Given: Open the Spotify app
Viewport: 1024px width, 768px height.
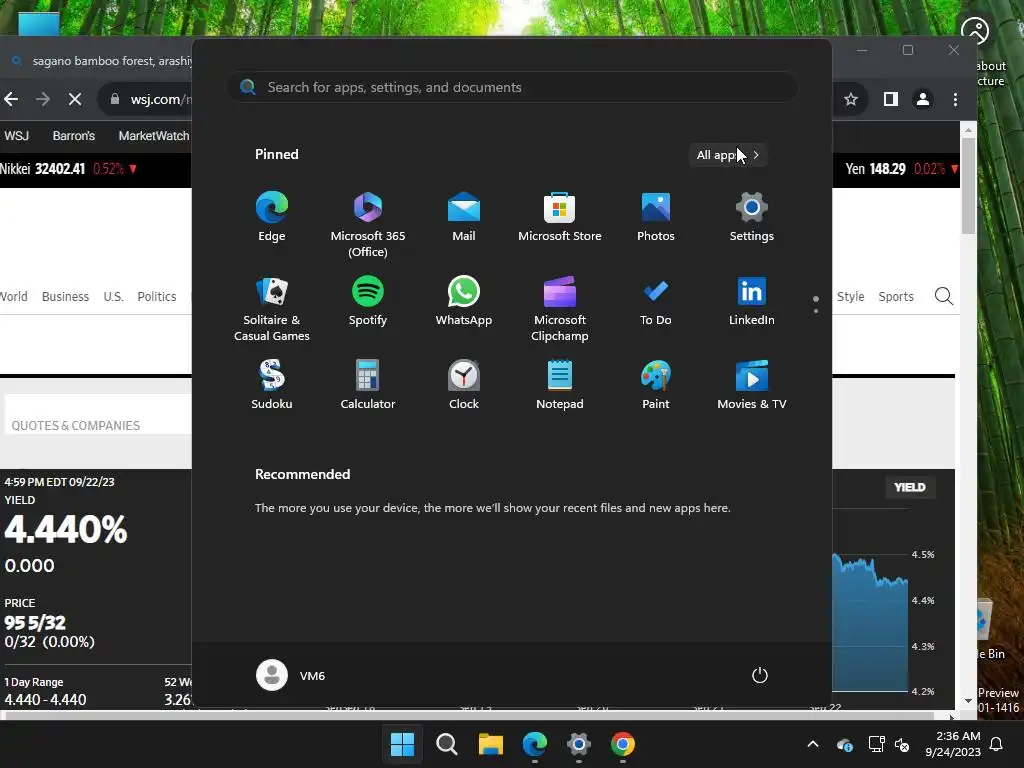Looking at the screenshot, I should point(368,302).
